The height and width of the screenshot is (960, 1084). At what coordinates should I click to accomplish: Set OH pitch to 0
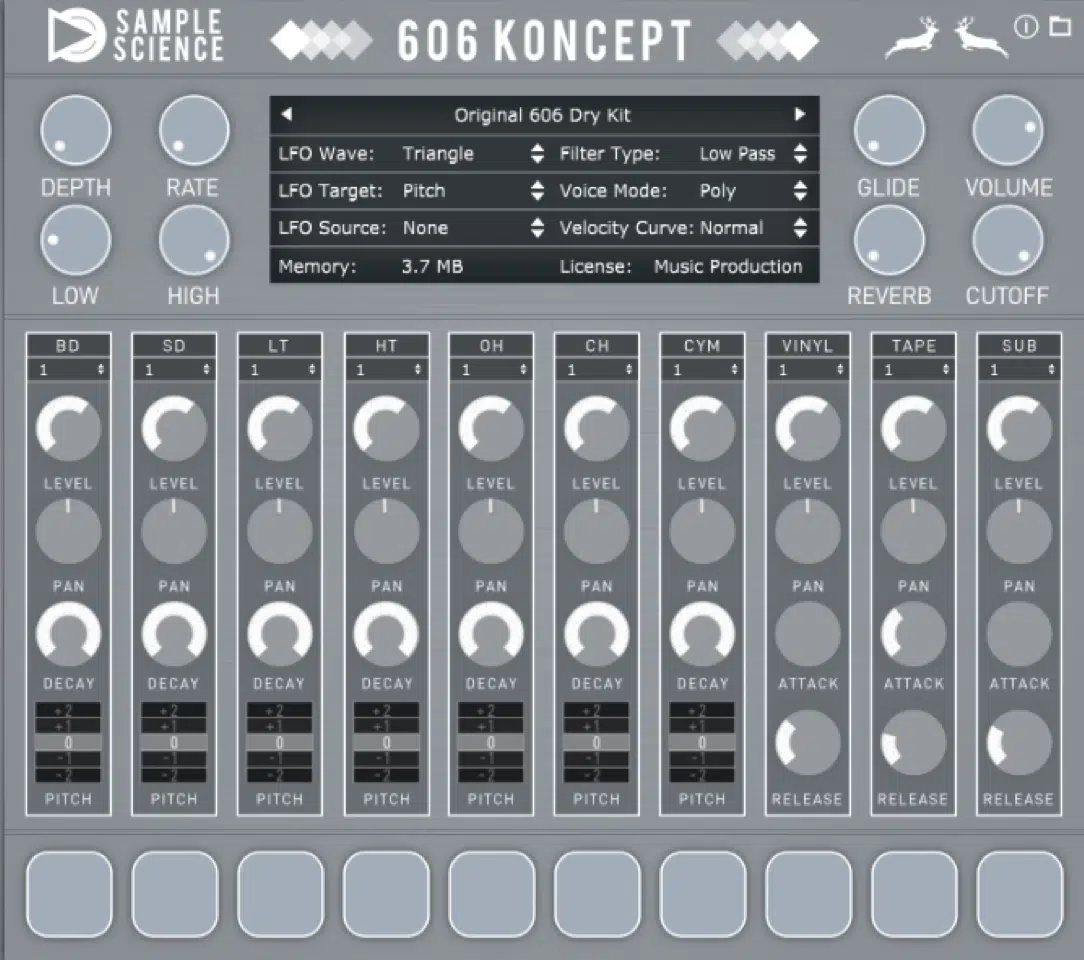tap(492, 743)
